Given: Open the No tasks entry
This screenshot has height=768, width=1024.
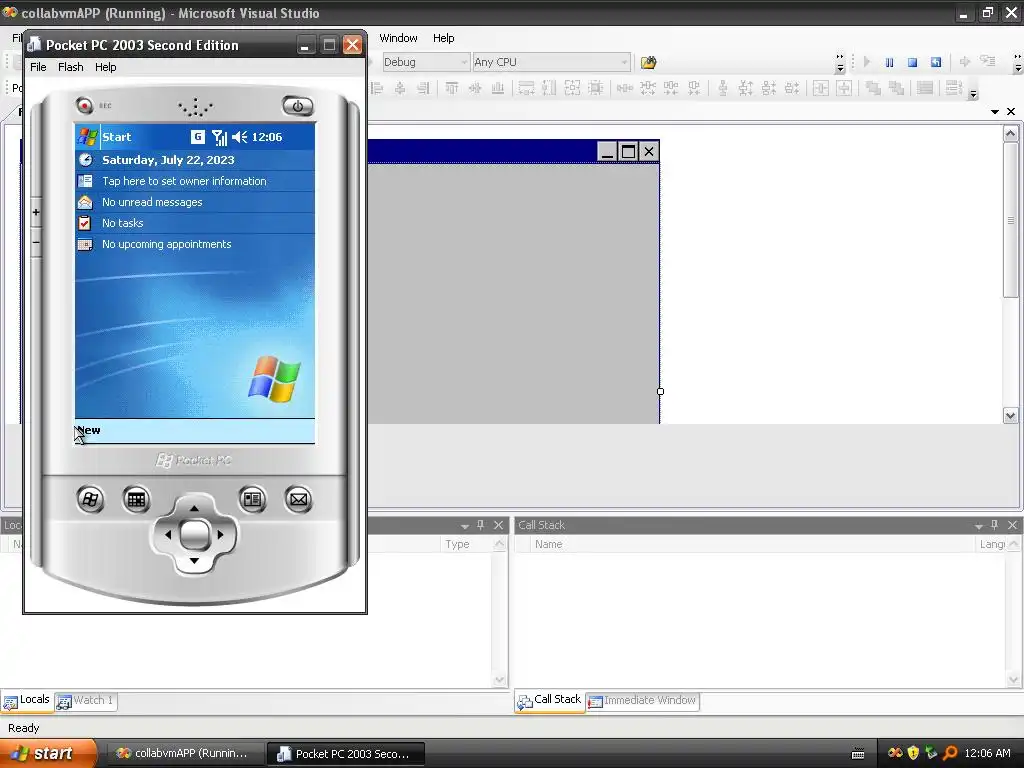Looking at the screenshot, I should point(195,223).
